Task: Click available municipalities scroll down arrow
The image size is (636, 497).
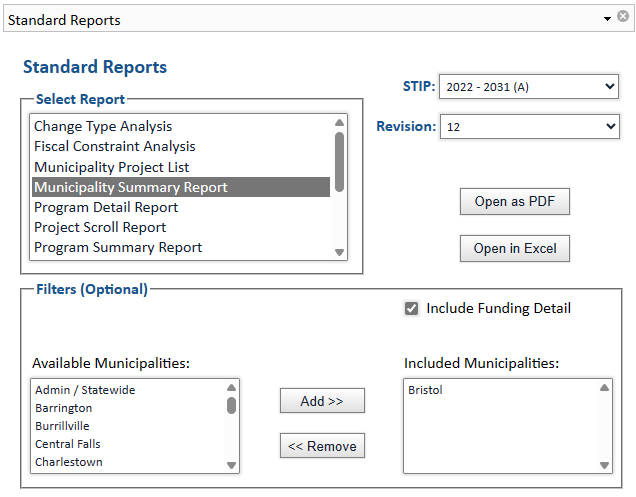Action: pyautogui.click(x=231, y=465)
